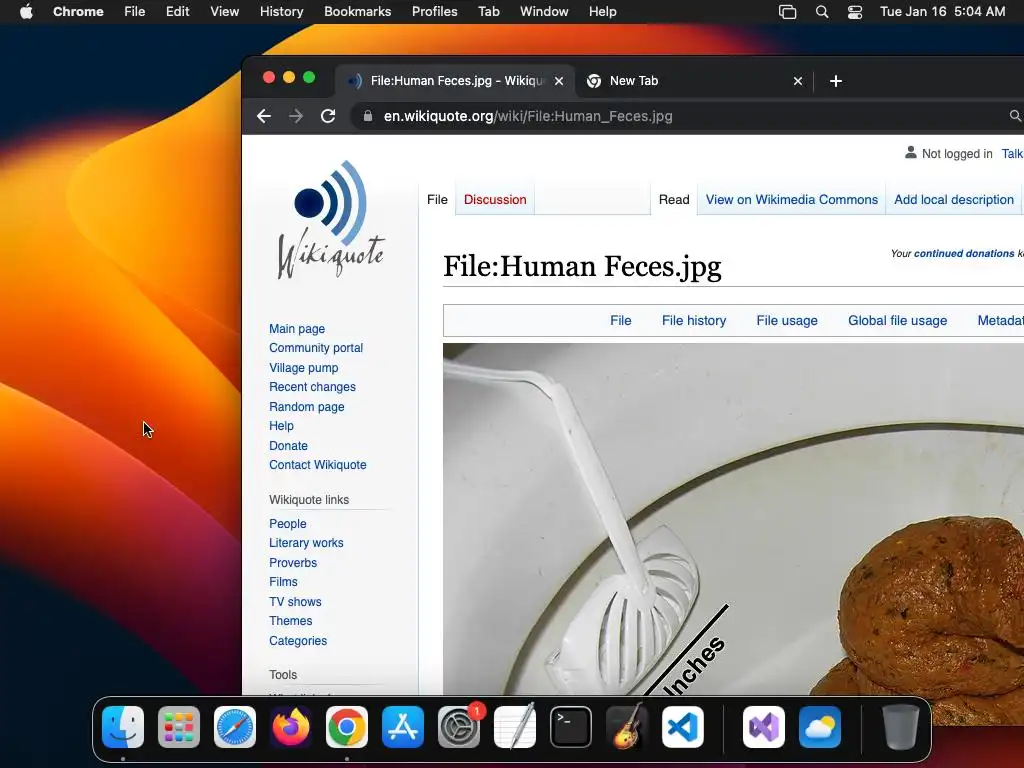Viewport: 1024px width, 768px height.
Task: Click the continued donations link
Action: pyautogui.click(x=964, y=253)
